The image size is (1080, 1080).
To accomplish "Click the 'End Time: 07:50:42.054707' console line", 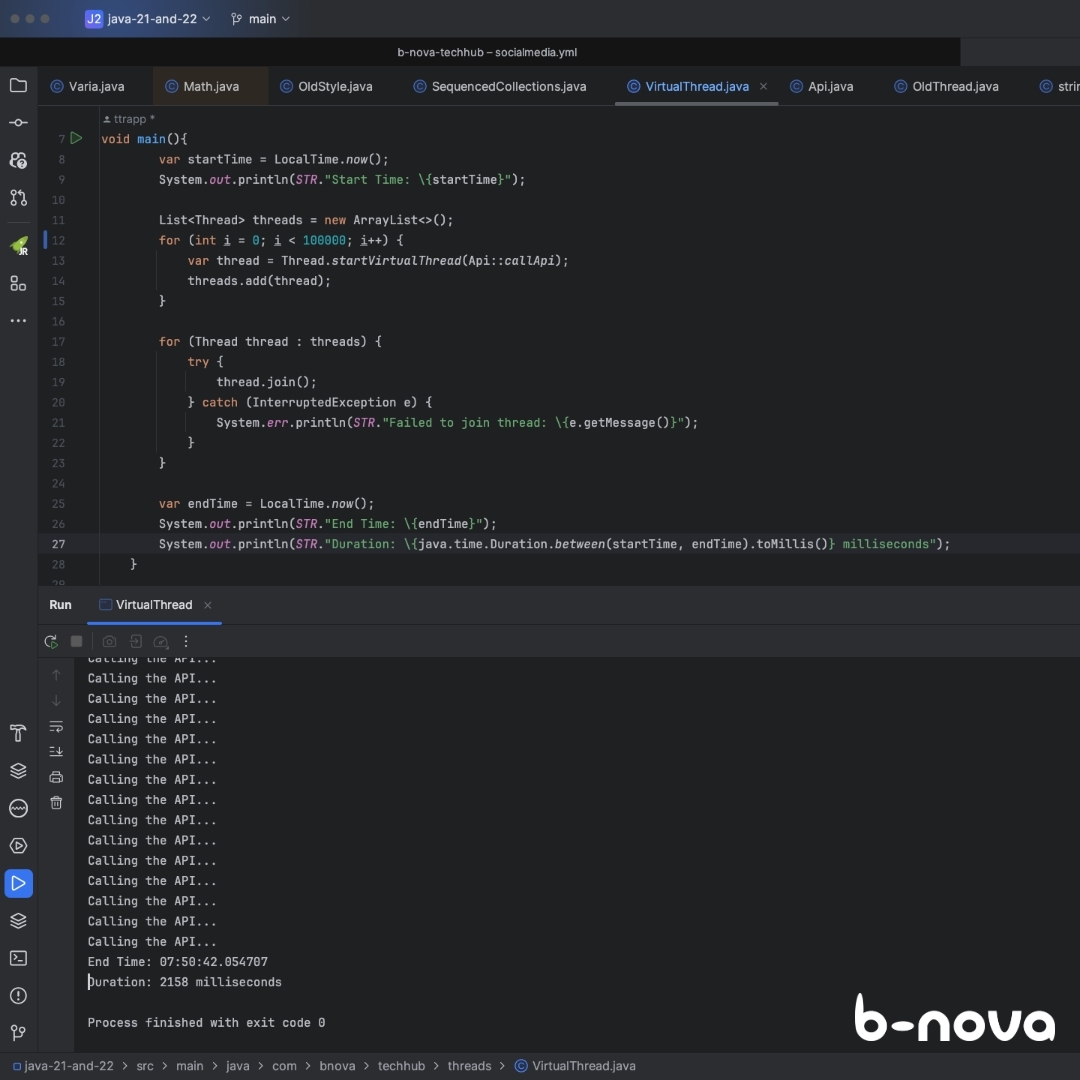I will tap(178, 962).
